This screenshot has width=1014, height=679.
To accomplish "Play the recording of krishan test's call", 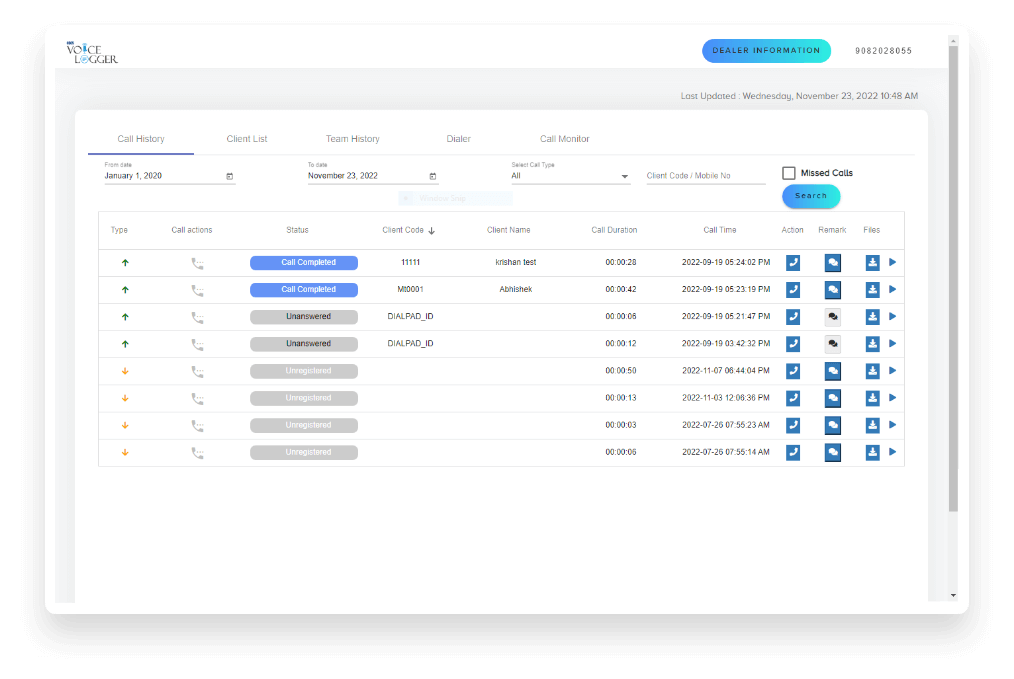I will pyautogui.click(x=893, y=262).
